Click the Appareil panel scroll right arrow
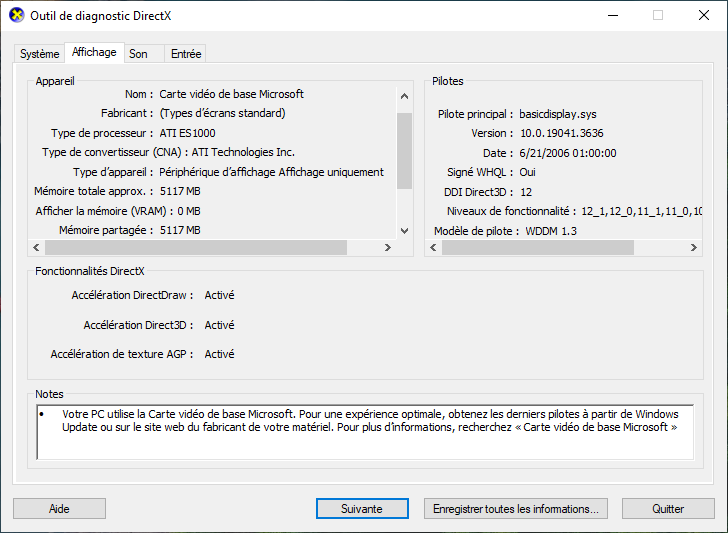 click(388, 247)
